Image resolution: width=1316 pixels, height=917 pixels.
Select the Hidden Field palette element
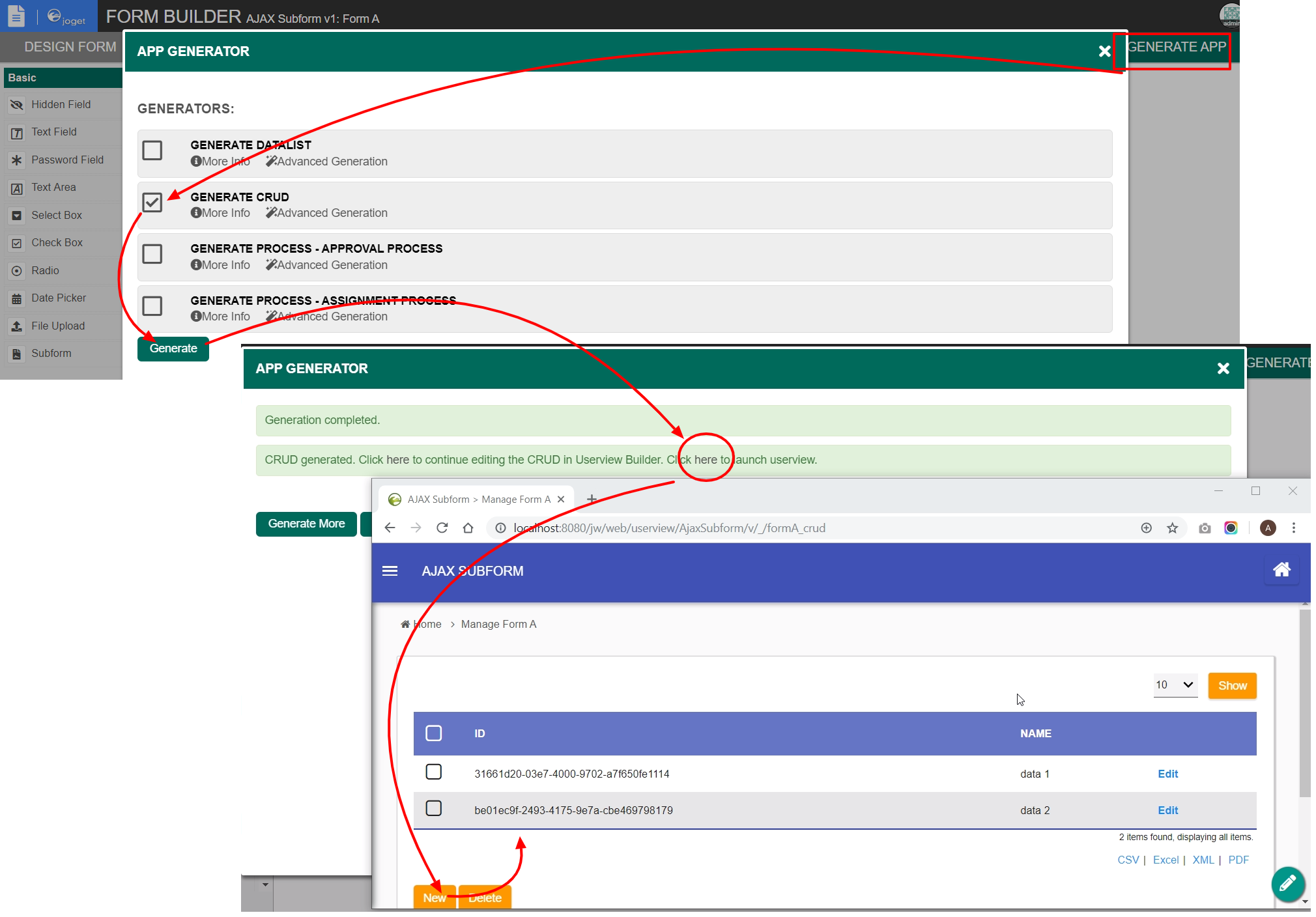(61, 104)
